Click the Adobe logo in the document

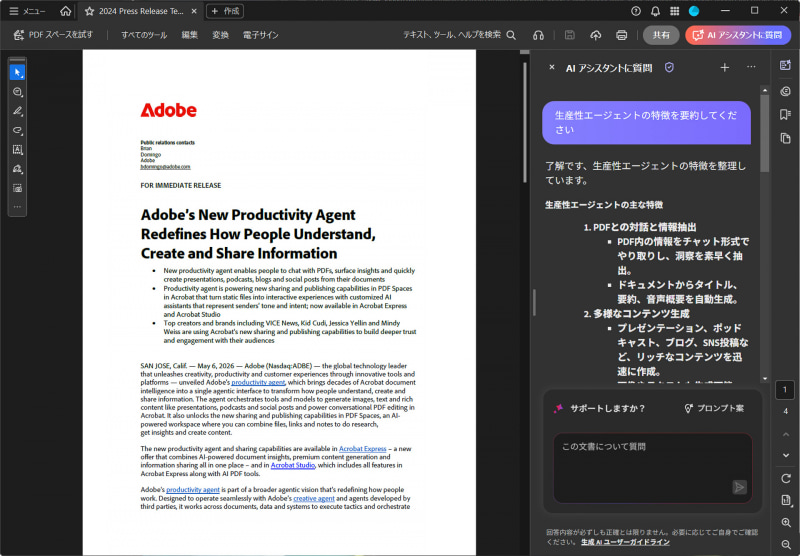tap(168, 110)
